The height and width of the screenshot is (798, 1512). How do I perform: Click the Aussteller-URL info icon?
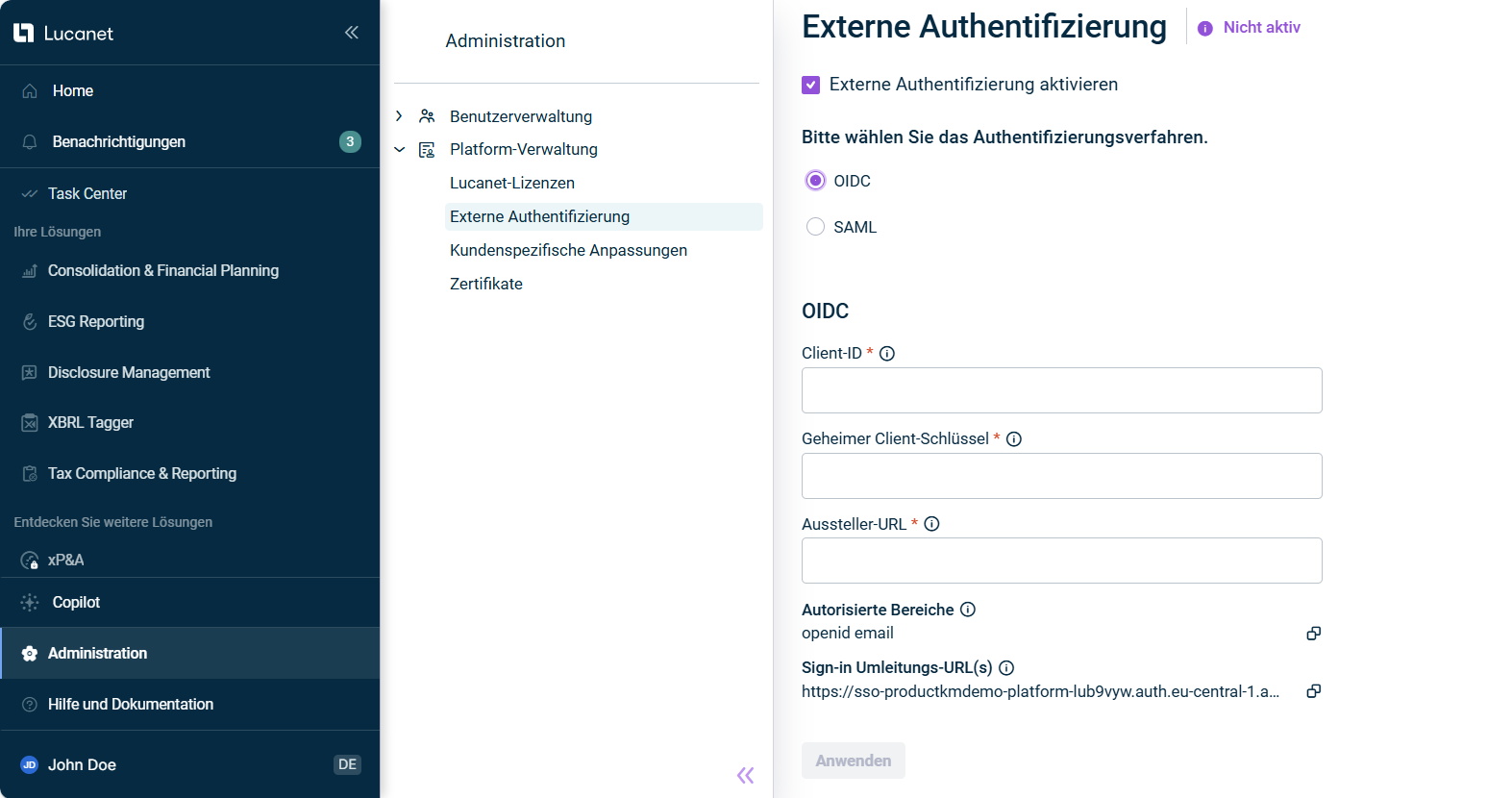click(931, 524)
